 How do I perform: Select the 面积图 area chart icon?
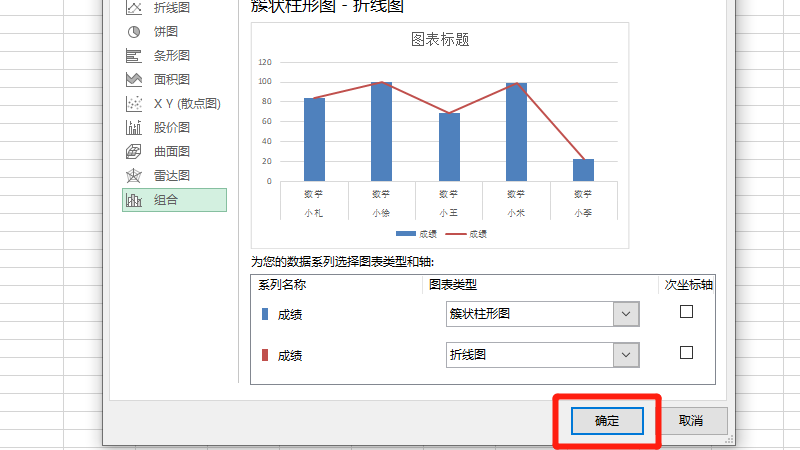click(x=133, y=80)
